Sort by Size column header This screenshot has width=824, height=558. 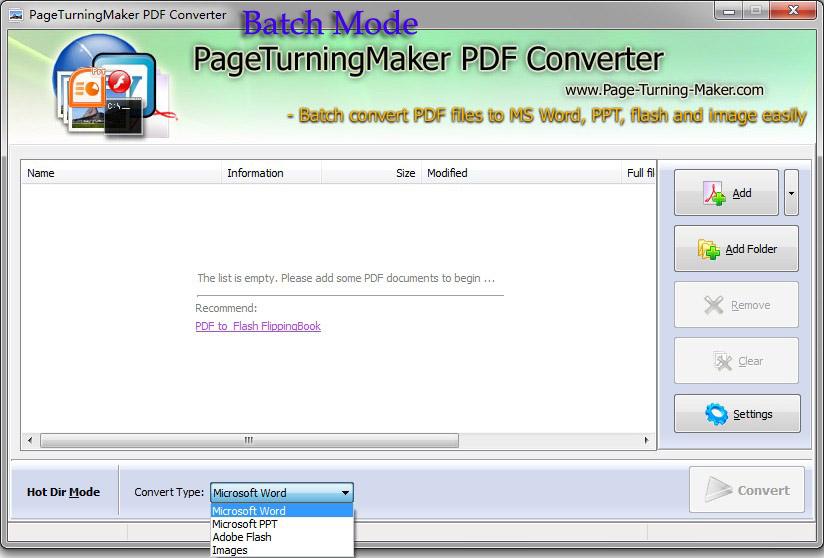[x=372, y=173]
